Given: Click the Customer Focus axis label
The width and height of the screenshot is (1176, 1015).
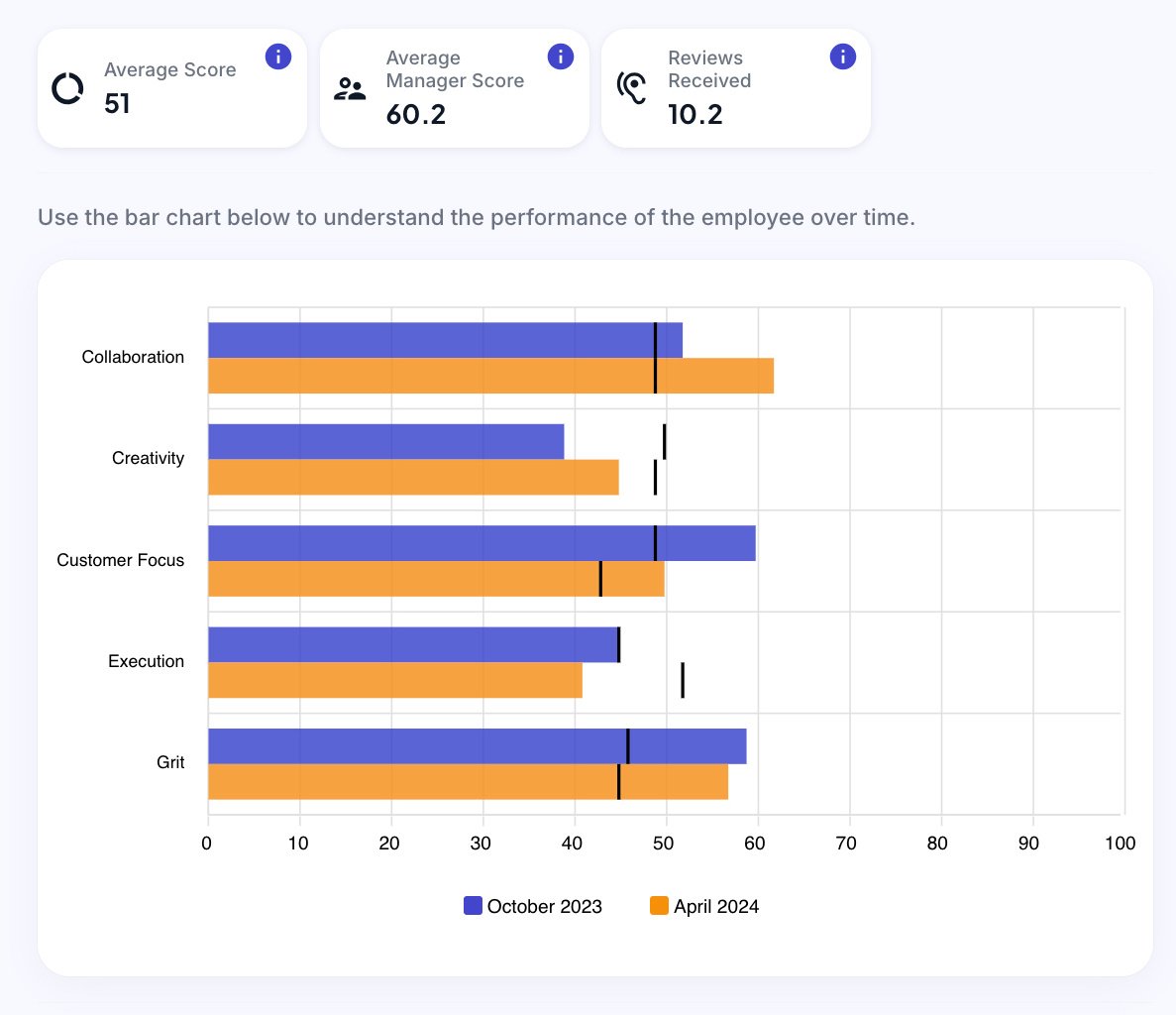Looking at the screenshot, I should click(x=120, y=560).
